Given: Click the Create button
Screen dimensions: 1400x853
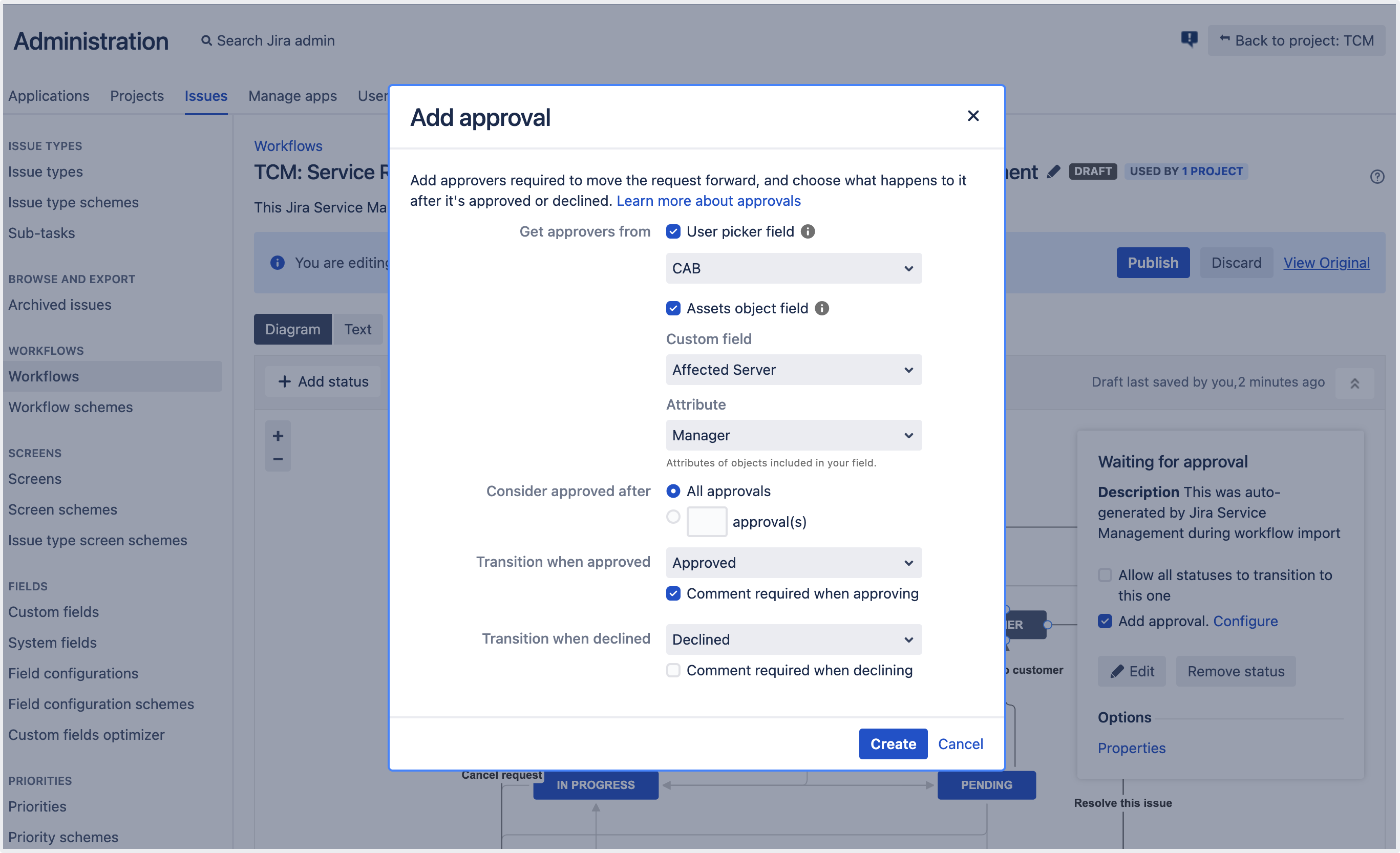Looking at the screenshot, I should pos(893,744).
